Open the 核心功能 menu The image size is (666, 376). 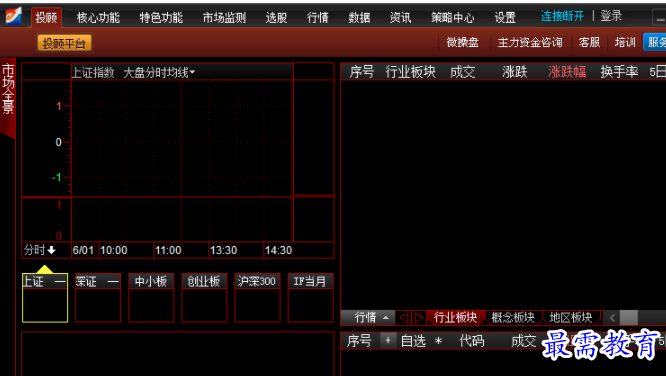click(98, 18)
